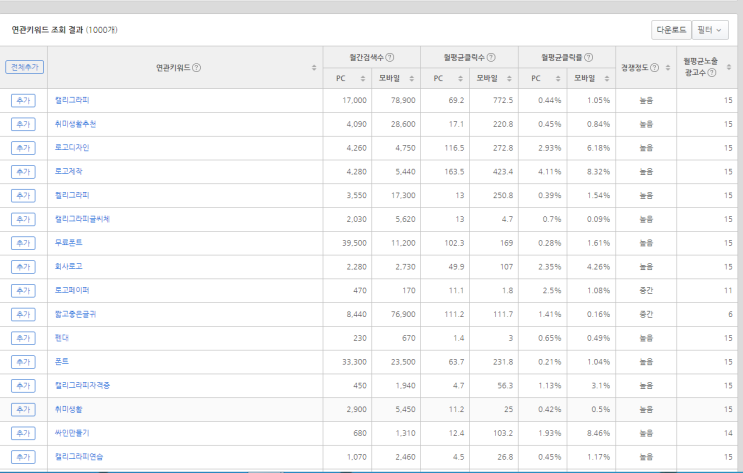Sort by 연관키워드 column sort arrows

pos(314,68)
